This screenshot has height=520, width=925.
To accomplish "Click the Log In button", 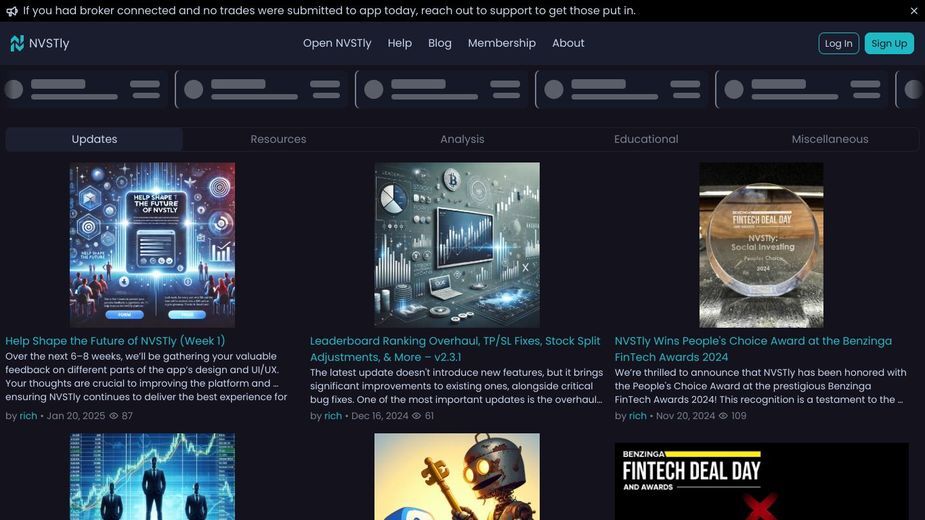I will [838, 43].
